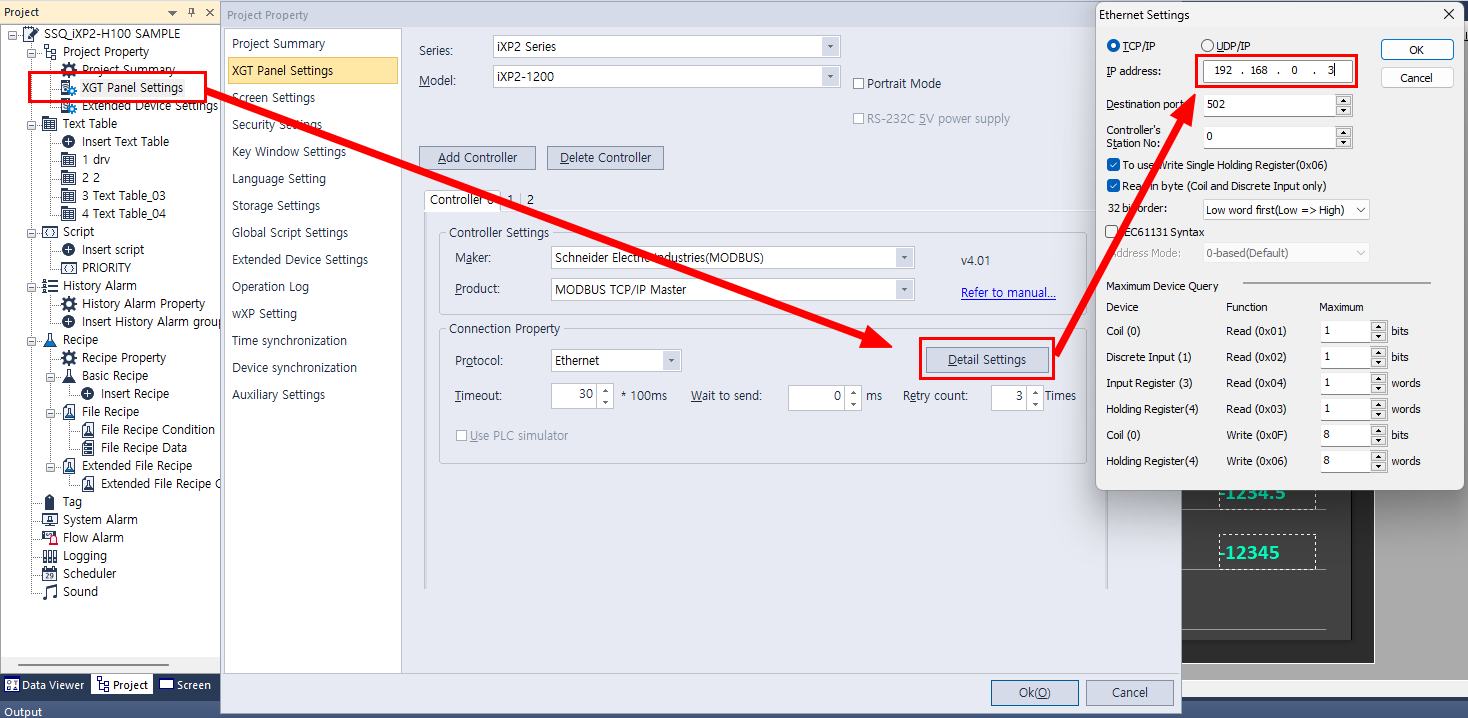Increase Retry count using its up stepper
The height and width of the screenshot is (718, 1468).
point(1034,391)
